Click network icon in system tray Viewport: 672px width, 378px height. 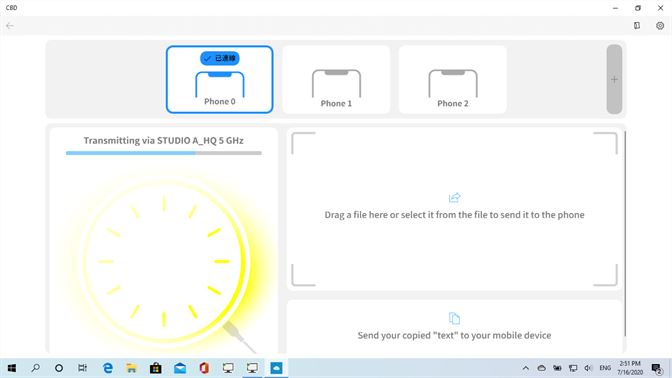tap(573, 368)
